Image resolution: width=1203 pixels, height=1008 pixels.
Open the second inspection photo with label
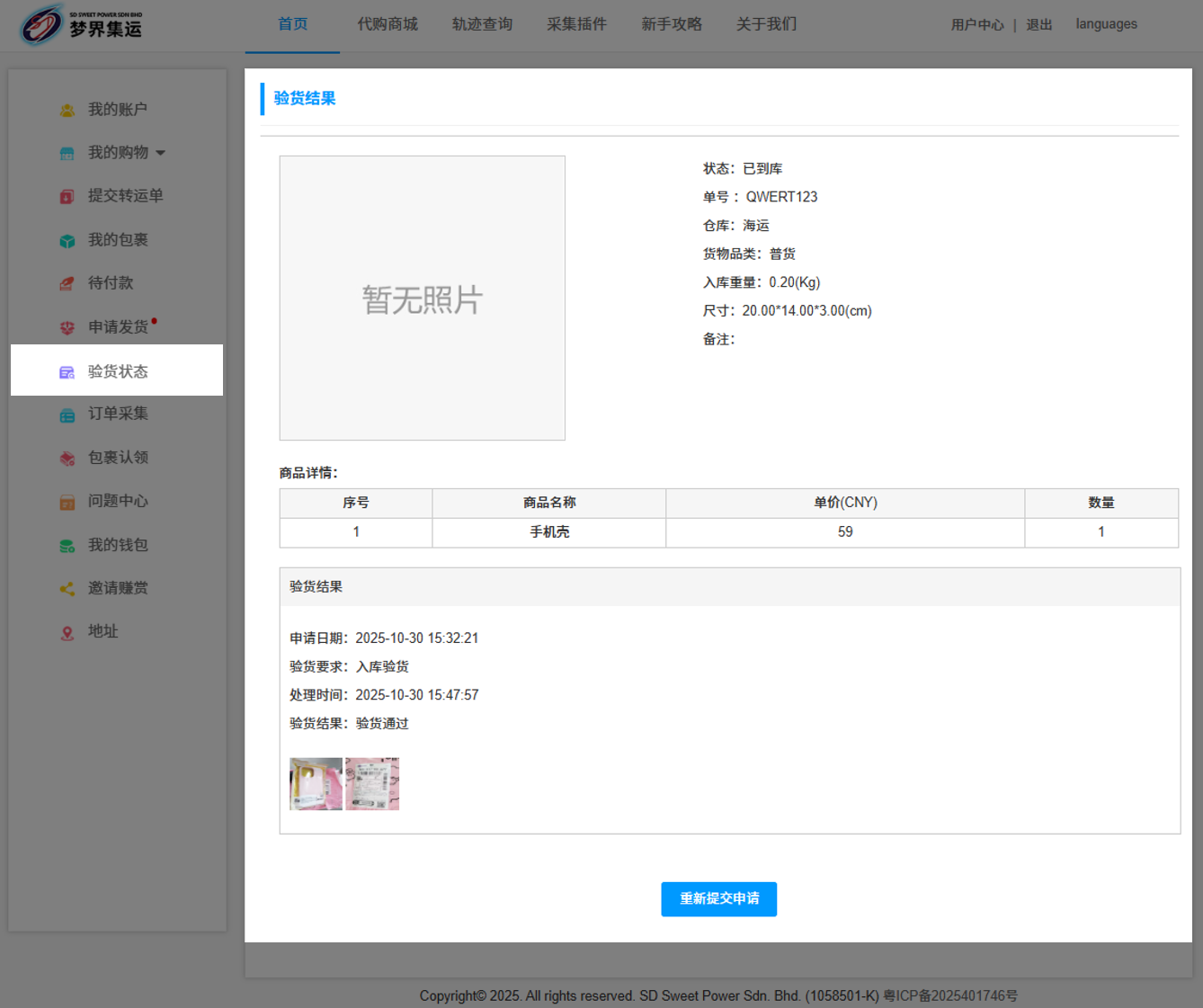[x=372, y=784]
